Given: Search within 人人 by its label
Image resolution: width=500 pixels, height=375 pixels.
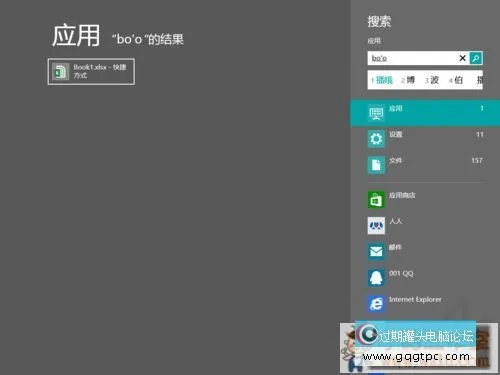Looking at the screenshot, I should tap(396, 221).
